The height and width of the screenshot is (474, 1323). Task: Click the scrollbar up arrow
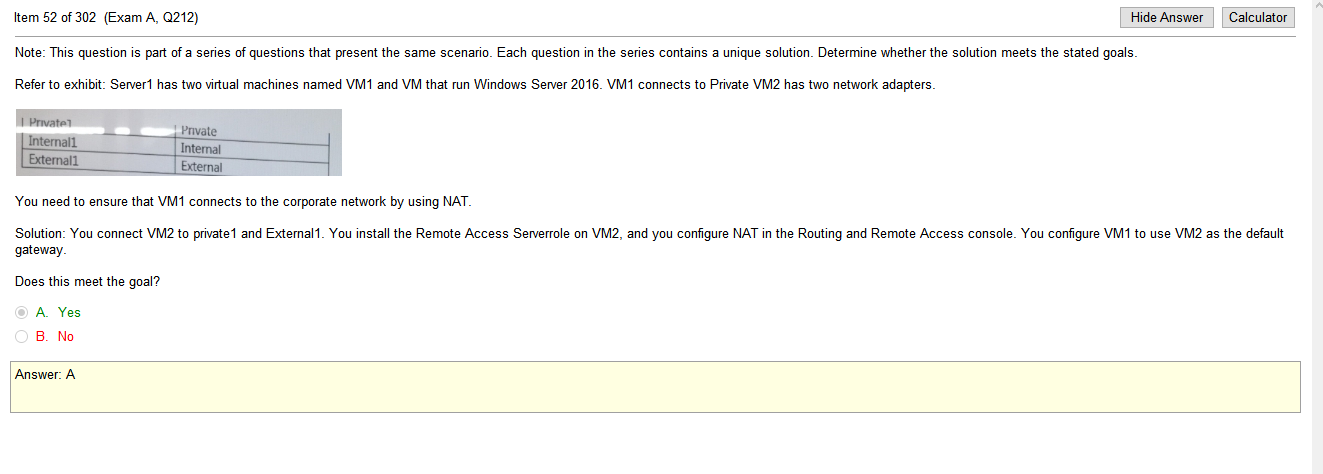[1316, 6]
